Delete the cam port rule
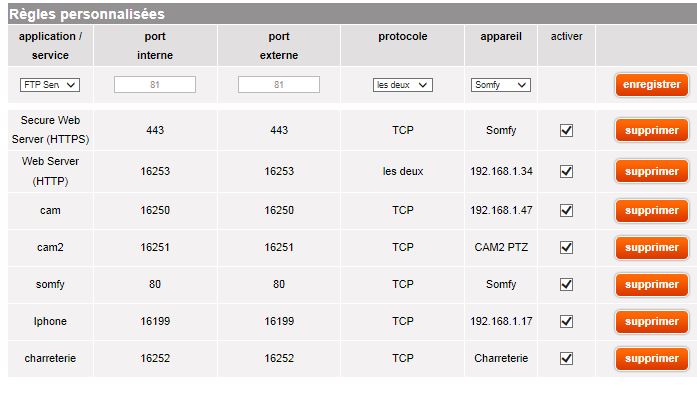Screen dimensions: 697x402 [x=652, y=210]
